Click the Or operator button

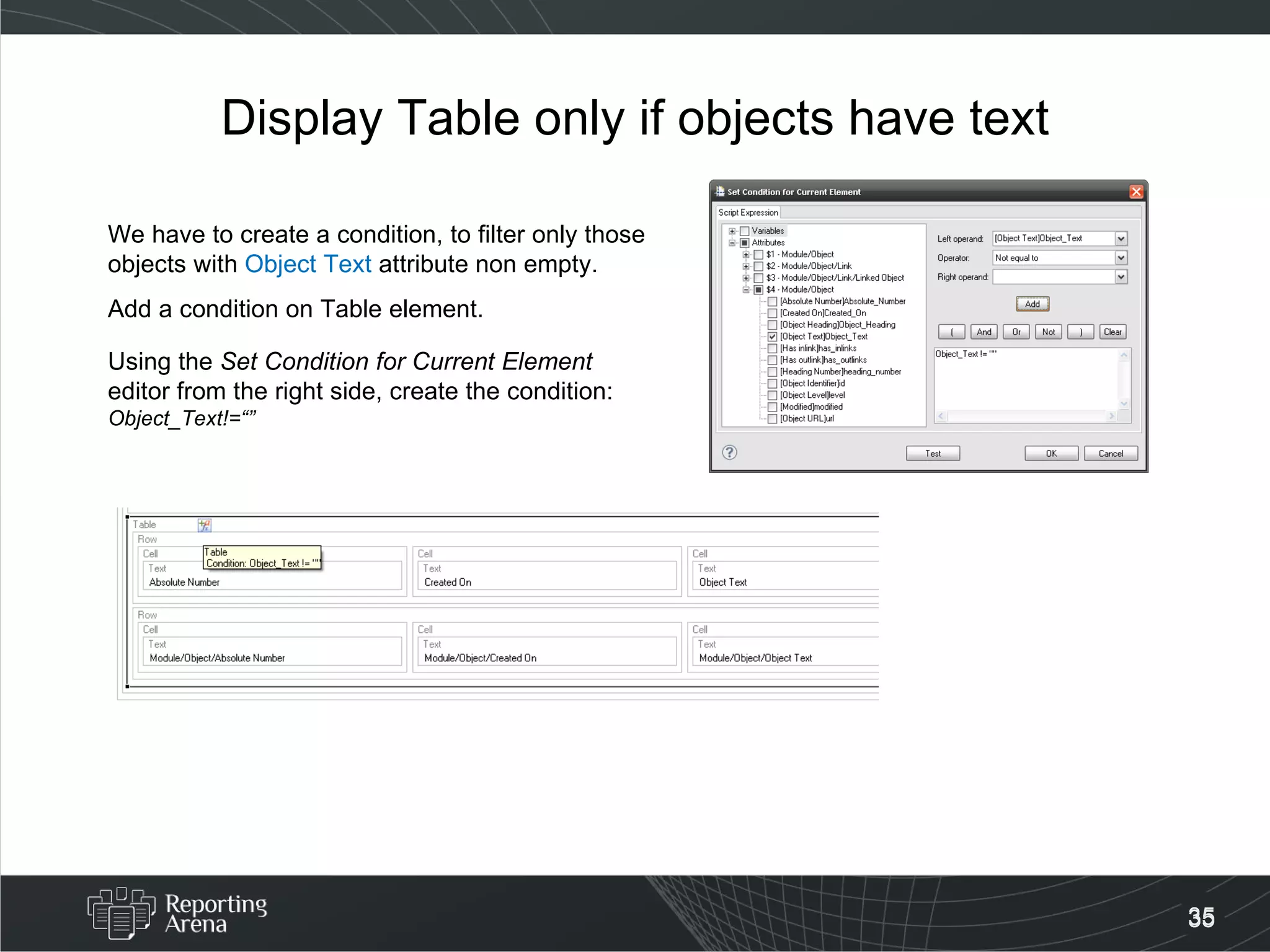(x=1016, y=332)
